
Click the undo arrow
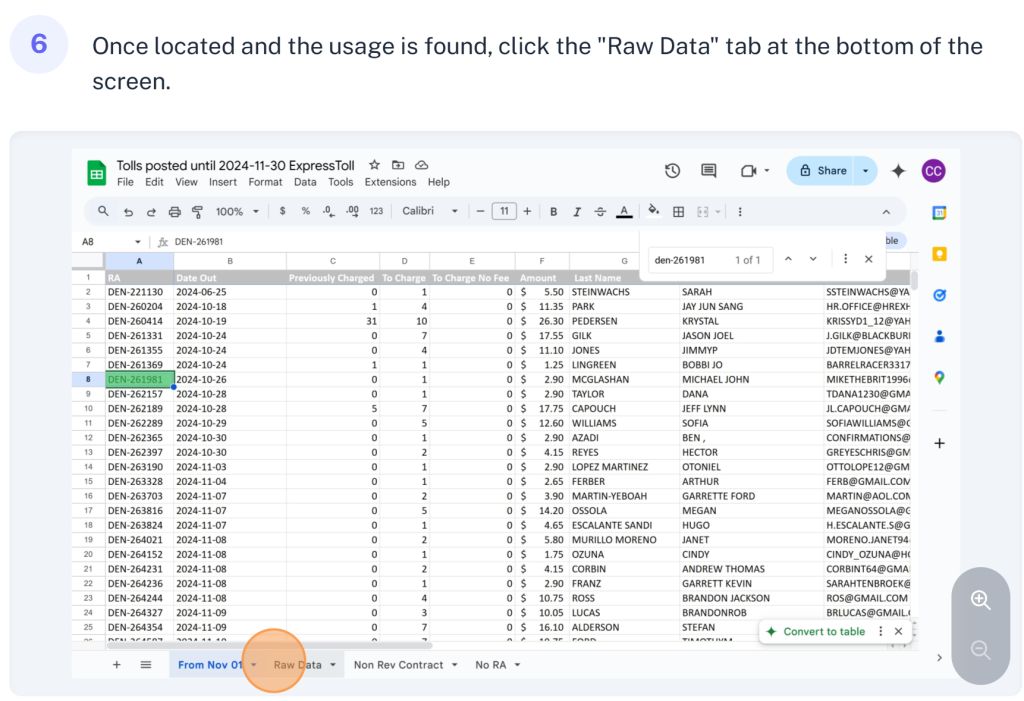128,212
